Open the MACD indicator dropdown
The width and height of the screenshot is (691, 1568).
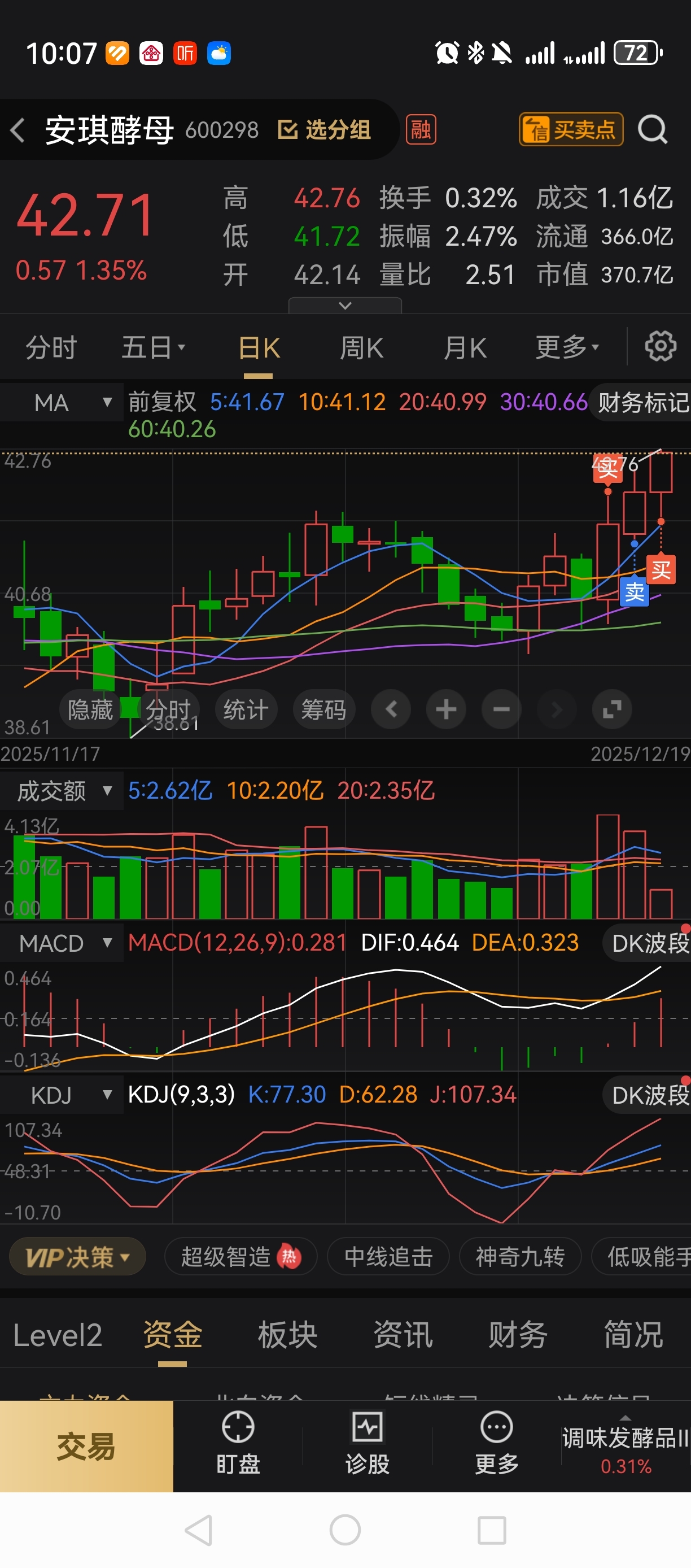point(62,943)
